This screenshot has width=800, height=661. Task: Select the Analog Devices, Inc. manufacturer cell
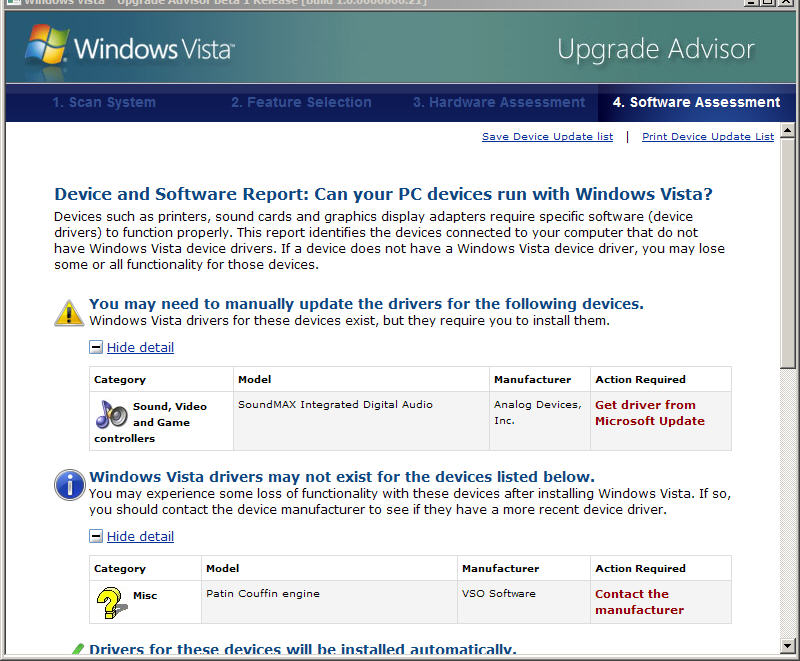tap(540, 421)
